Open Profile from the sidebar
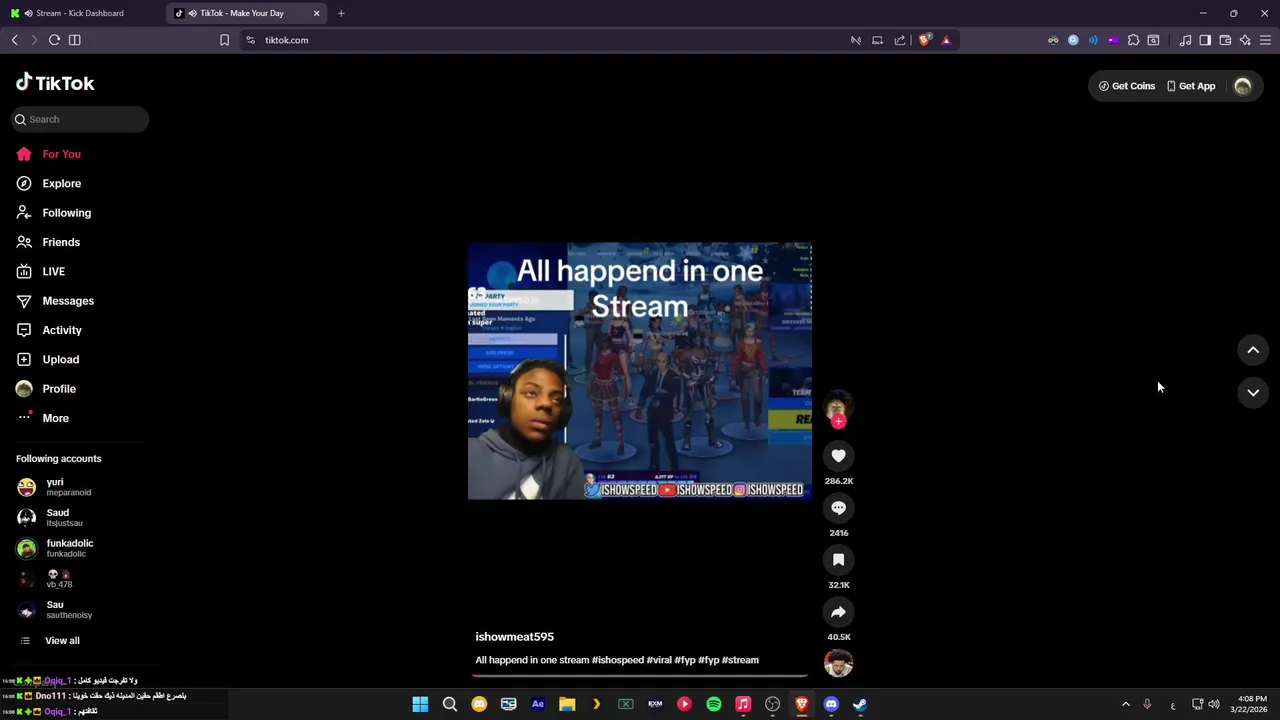Viewport: 1280px width, 720px height. tap(46, 389)
